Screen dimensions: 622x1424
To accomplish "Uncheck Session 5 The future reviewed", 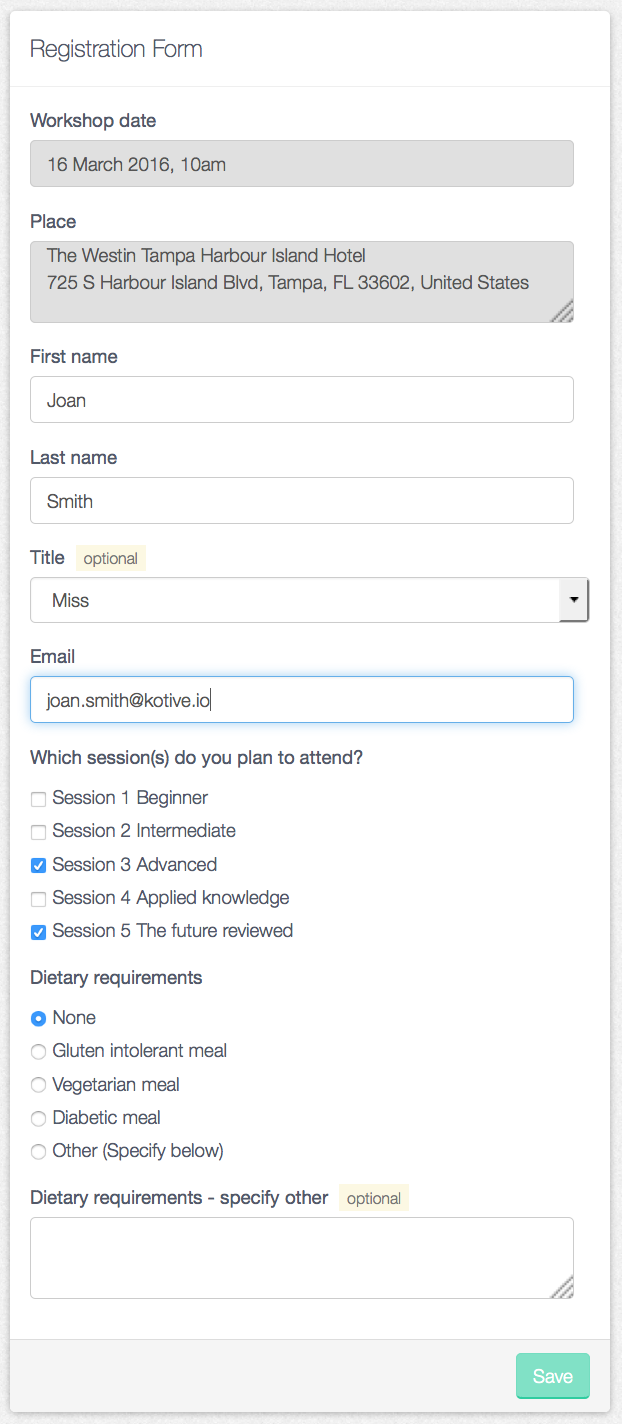I will [x=38, y=932].
